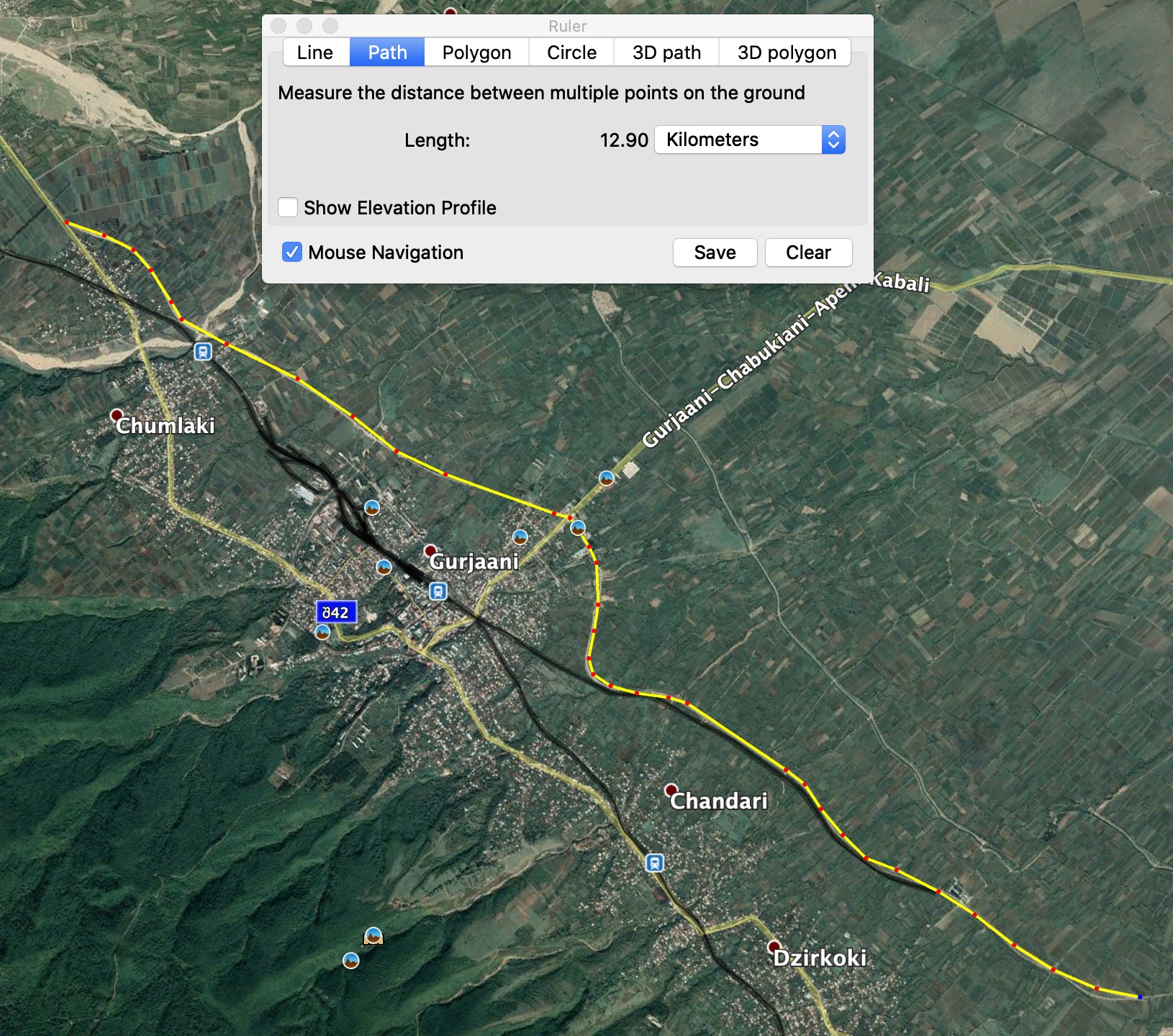Viewport: 1173px width, 1036px height.
Task: Click the Gurjaani place marker dot
Action: tap(430, 551)
